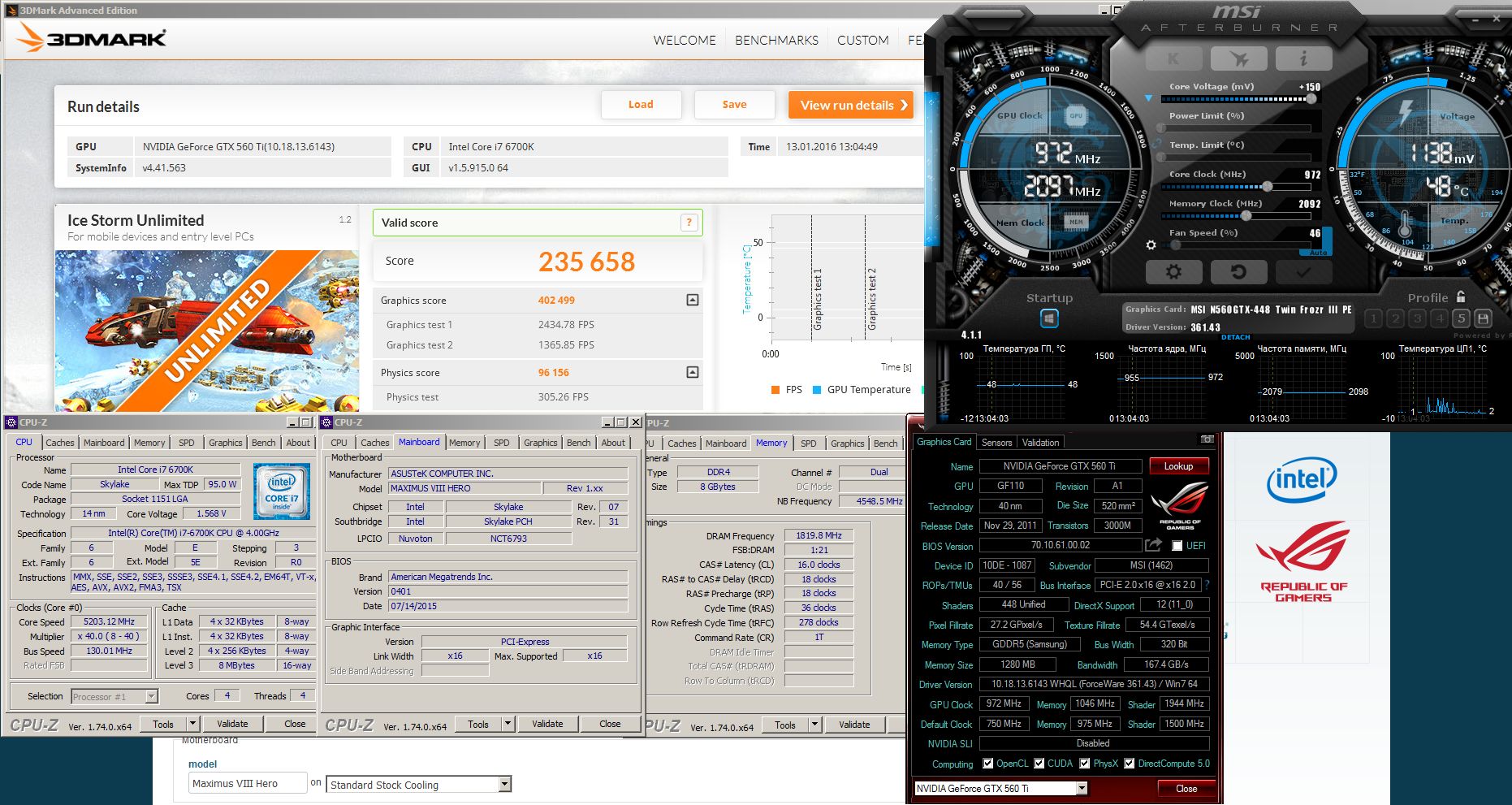Toggle Afterburner apply at Windows startup icon

pyautogui.click(x=1049, y=319)
